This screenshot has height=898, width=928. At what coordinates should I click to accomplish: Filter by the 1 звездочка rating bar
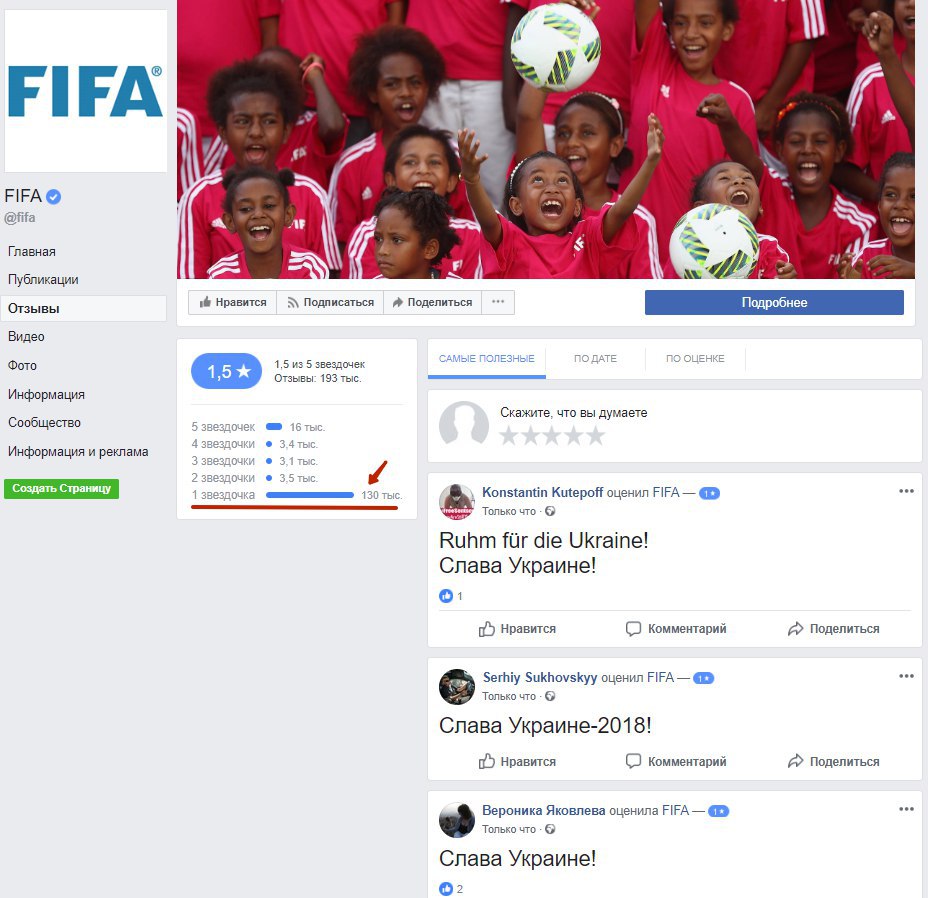pyautogui.click(x=297, y=495)
